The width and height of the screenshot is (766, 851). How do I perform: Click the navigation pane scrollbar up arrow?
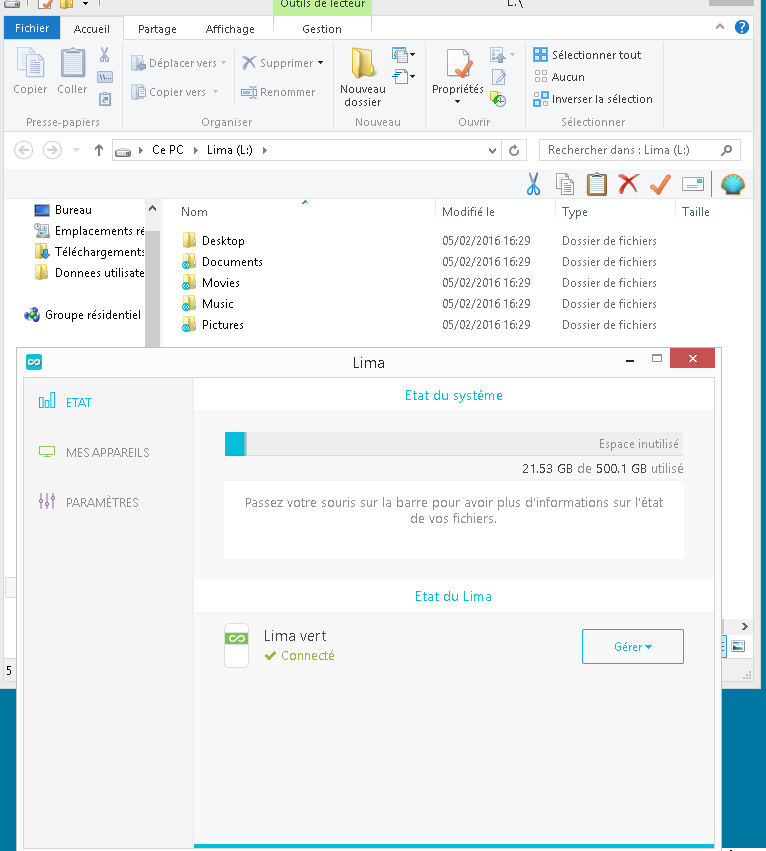tap(153, 208)
